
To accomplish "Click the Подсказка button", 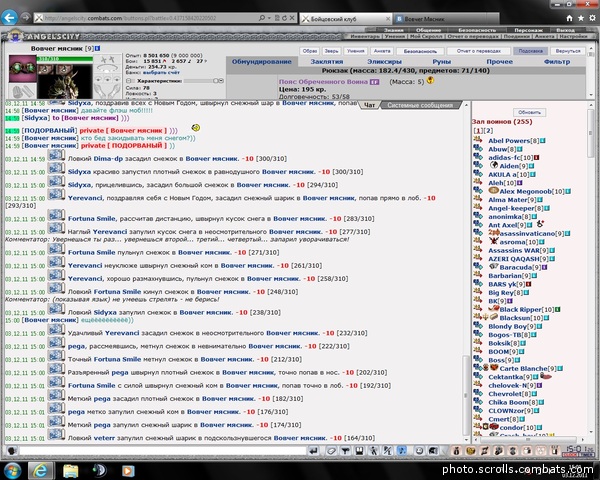I will point(530,51).
